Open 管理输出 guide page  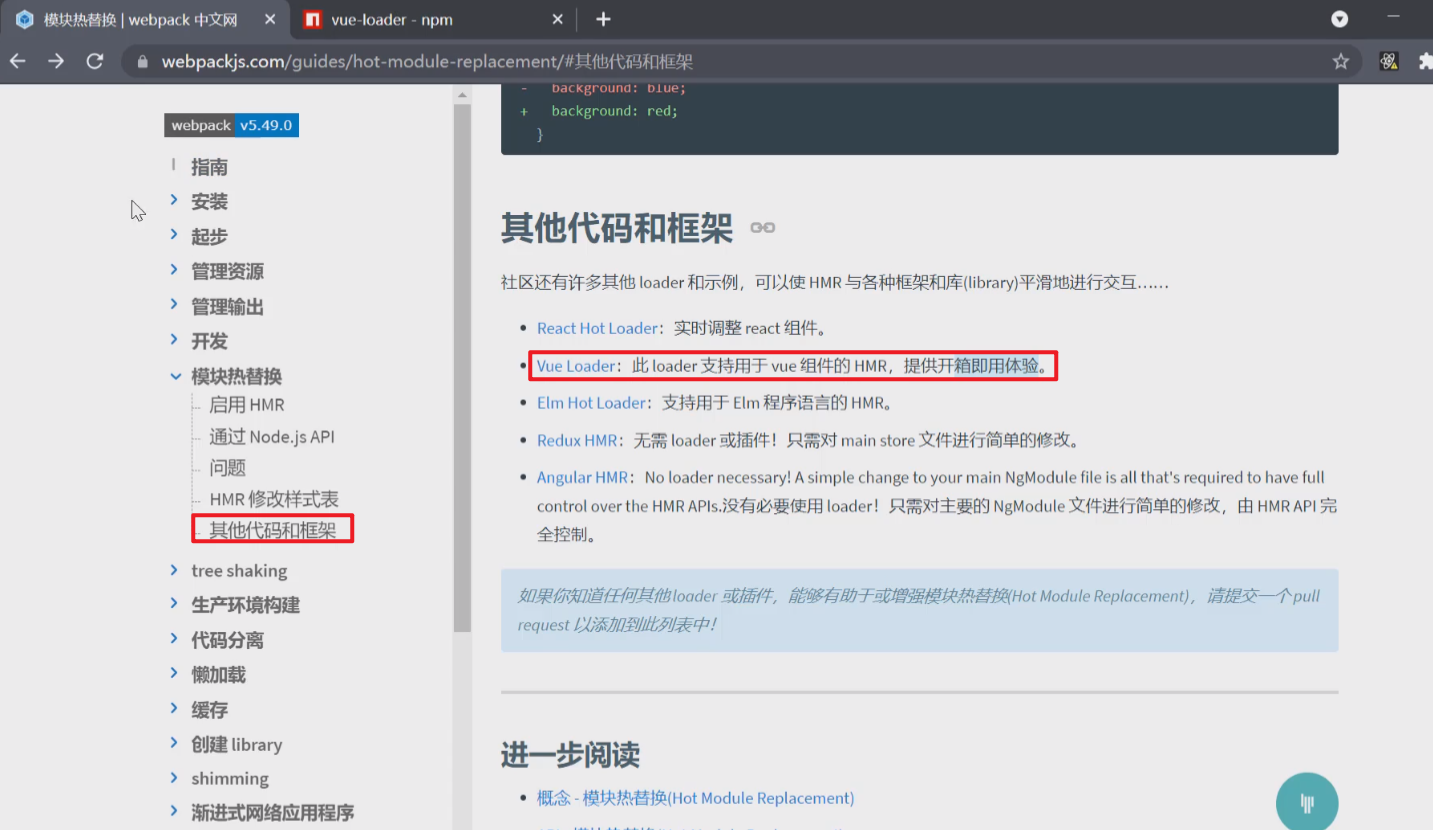[x=227, y=307]
